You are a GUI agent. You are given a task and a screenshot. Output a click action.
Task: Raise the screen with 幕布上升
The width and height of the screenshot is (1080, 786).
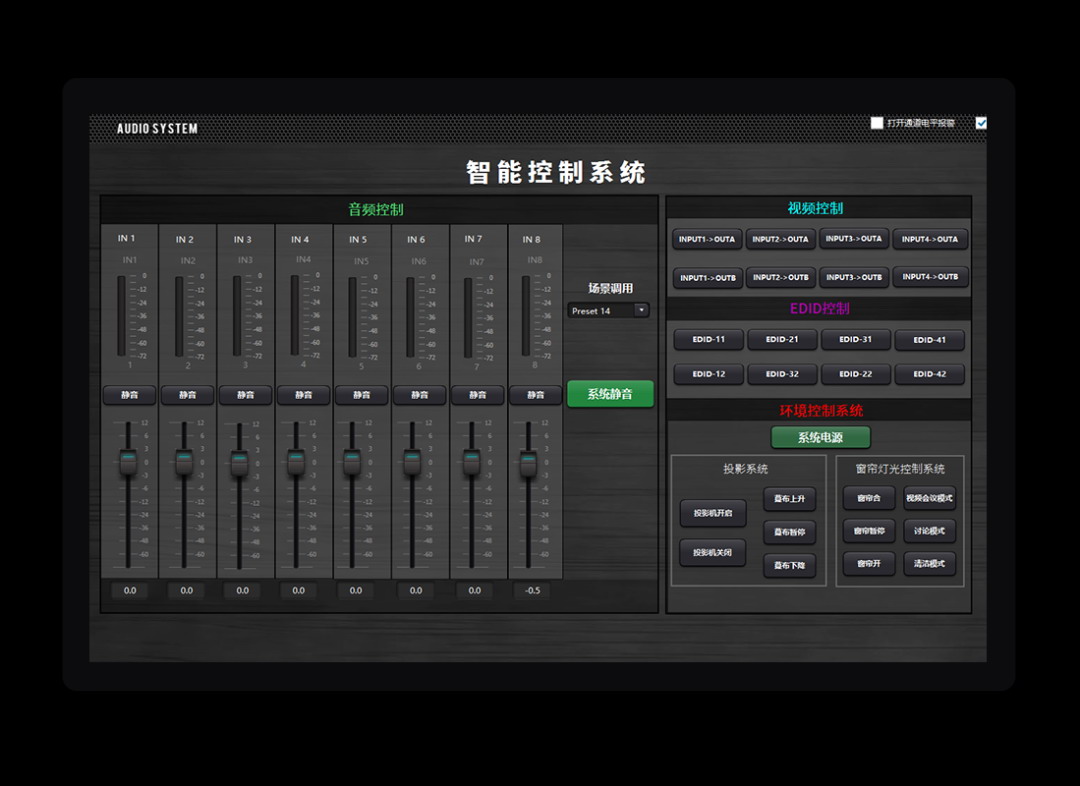click(x=789, y=499)
